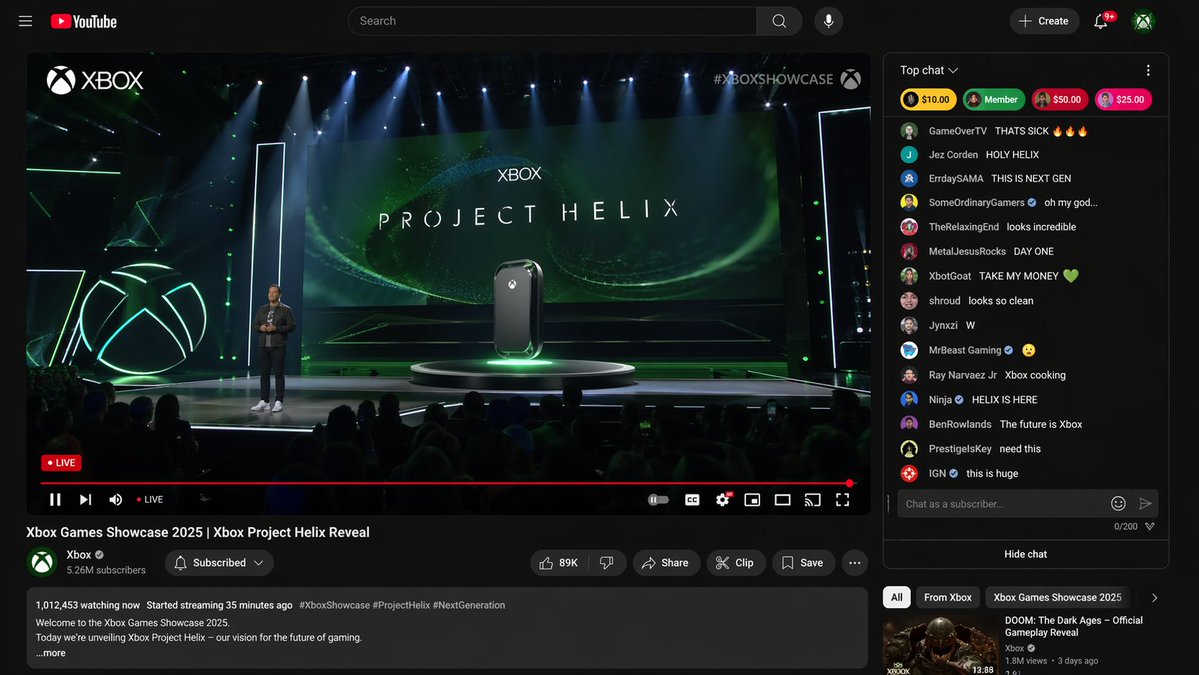Toggle the autoplay switch
The image size is (1199, 675).
coord(658,500)
